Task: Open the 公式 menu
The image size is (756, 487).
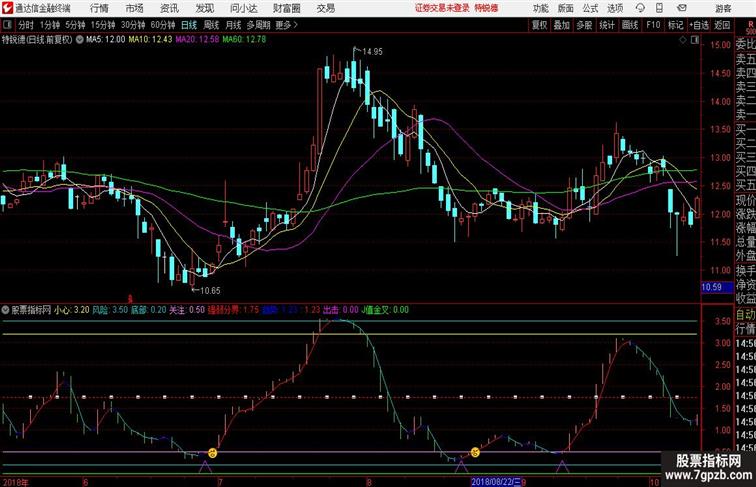Action: (x=590, y=9)
